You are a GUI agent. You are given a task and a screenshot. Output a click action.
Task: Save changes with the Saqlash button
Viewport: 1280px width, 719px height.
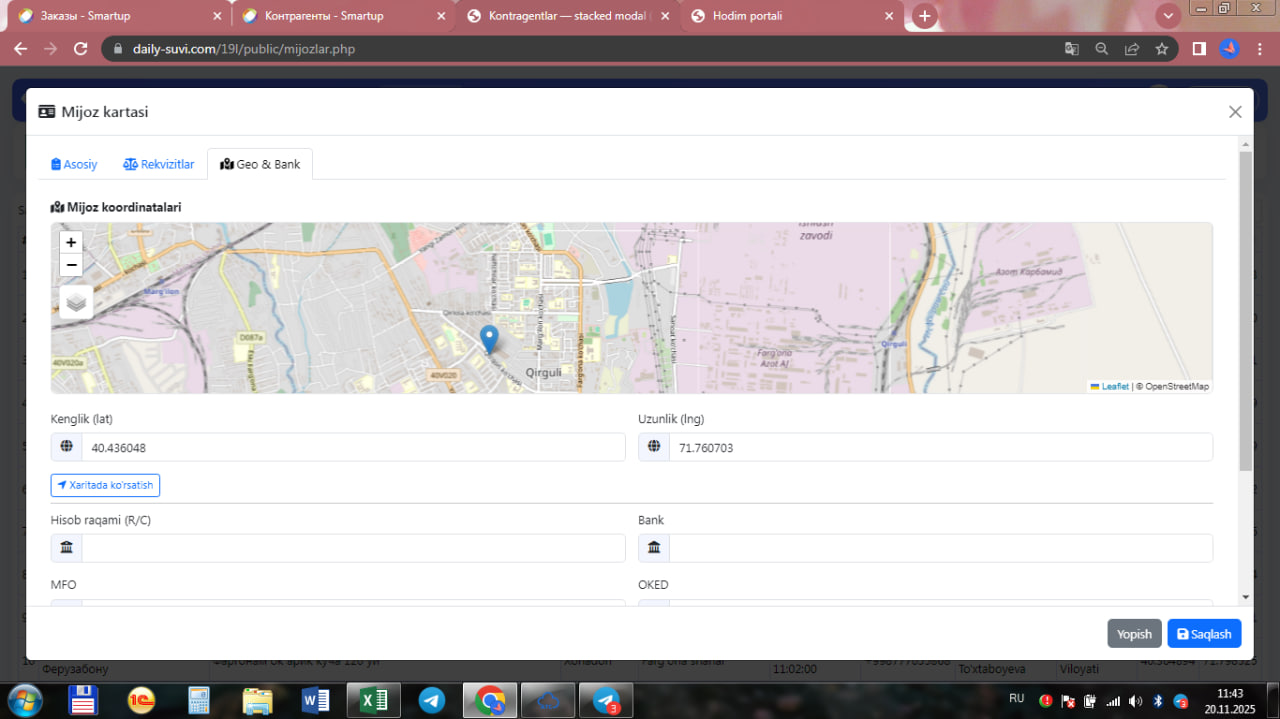[1204, 634]
